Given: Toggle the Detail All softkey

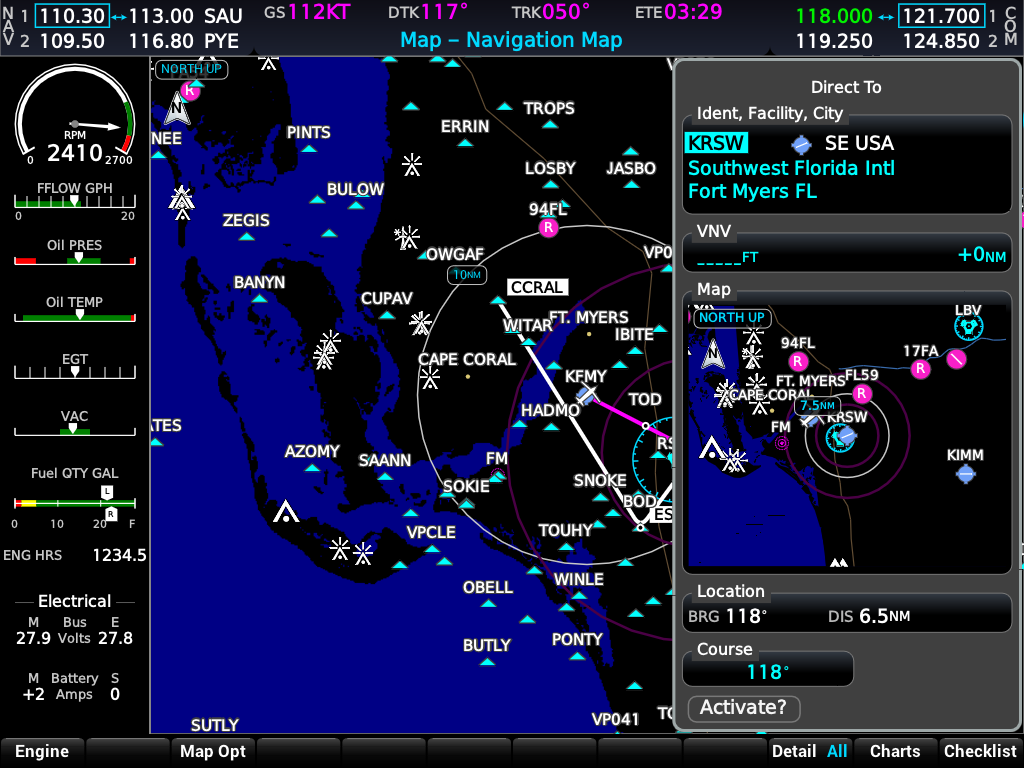Looking at the screenshot, I should point(810,752).
